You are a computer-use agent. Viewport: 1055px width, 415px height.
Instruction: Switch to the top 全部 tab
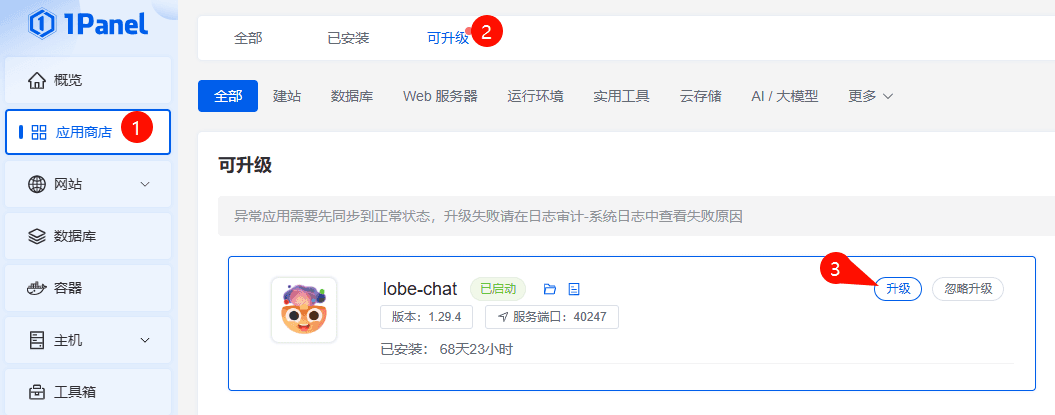click(x=248, y=38)
